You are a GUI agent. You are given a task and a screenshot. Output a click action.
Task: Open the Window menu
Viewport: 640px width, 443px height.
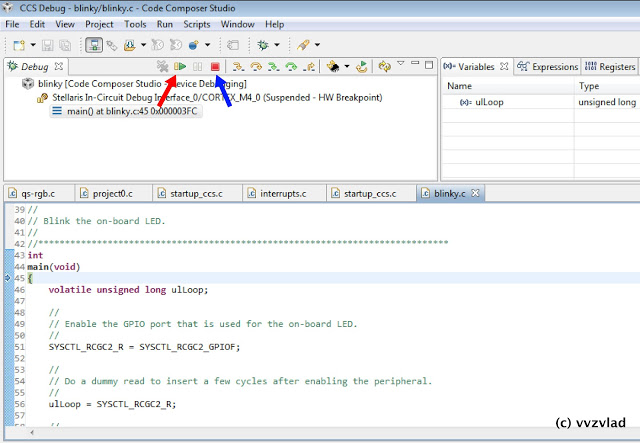pos(238,24)
